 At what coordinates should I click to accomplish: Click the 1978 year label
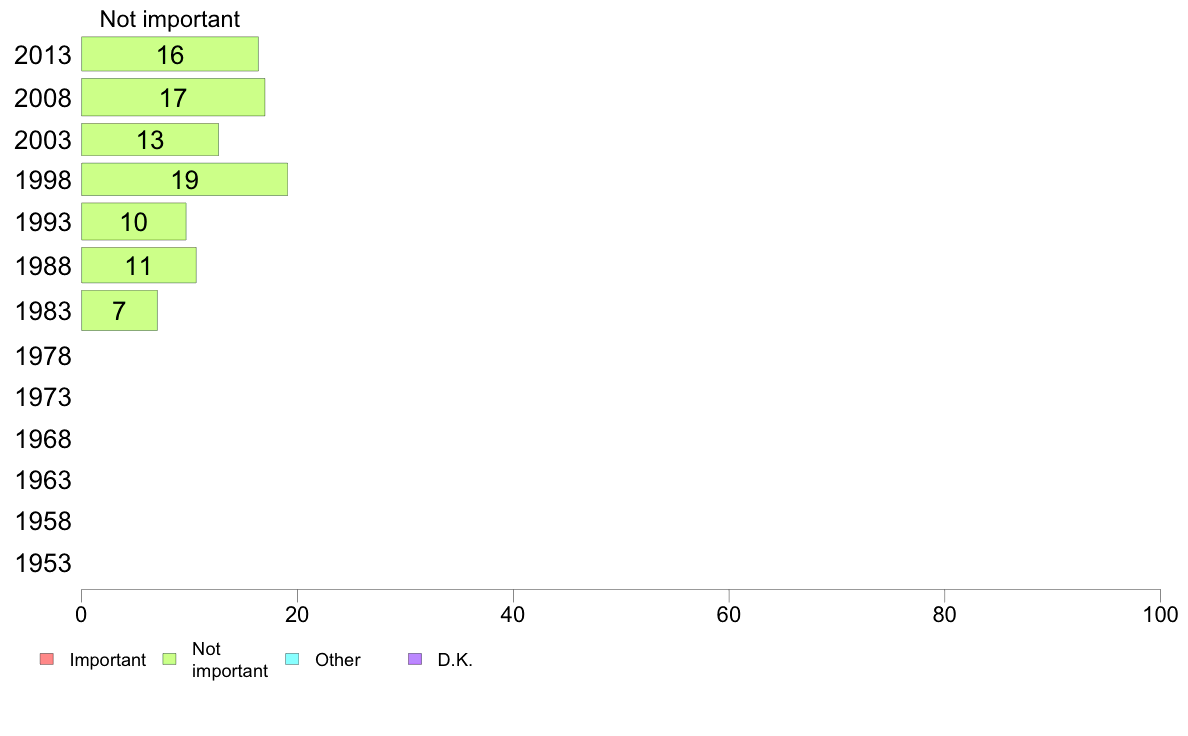coord(43,356)
